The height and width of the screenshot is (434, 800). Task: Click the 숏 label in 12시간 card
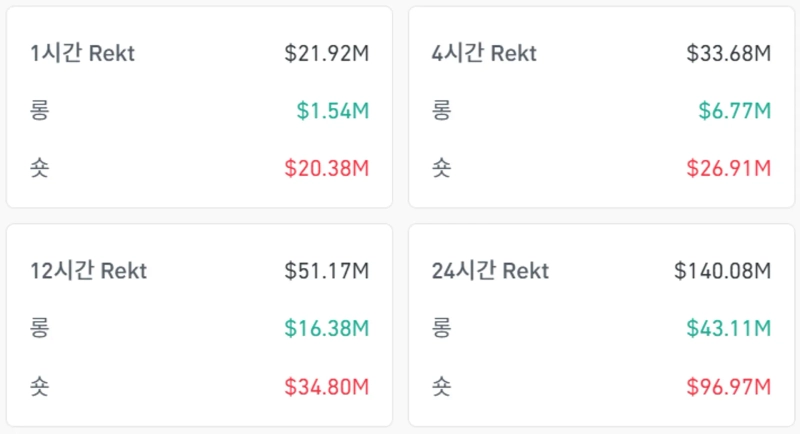[40, 385]
